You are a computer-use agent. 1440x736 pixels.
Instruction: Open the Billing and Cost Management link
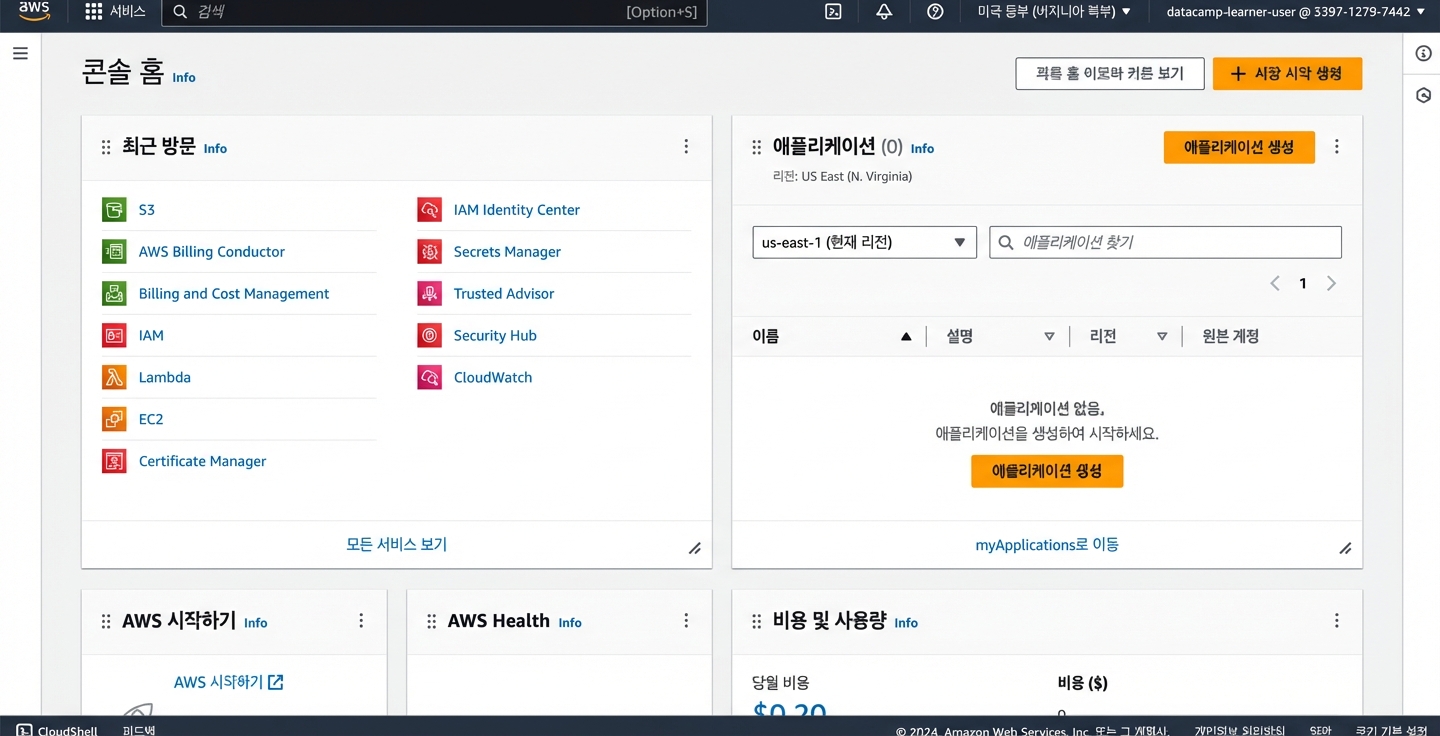(x=234, y=294)
